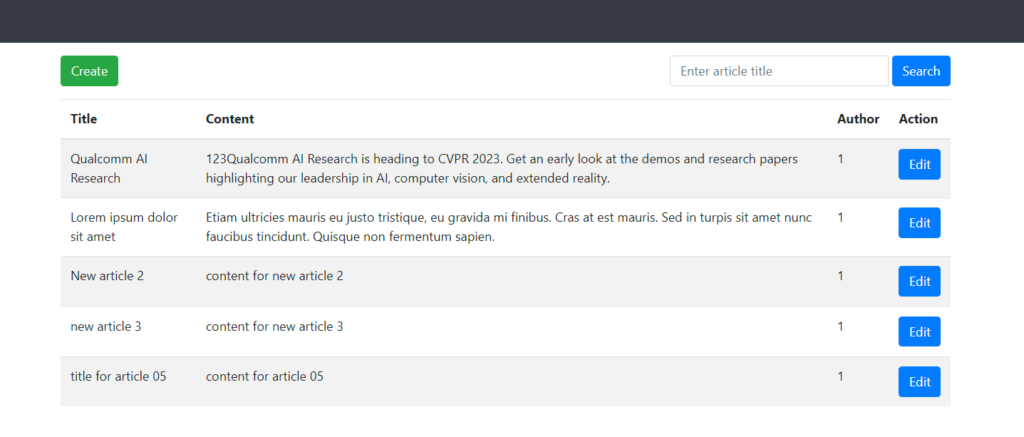1024x437 pixels.
Task: Click 'content for new article 3' text
Action: point(274,326)
